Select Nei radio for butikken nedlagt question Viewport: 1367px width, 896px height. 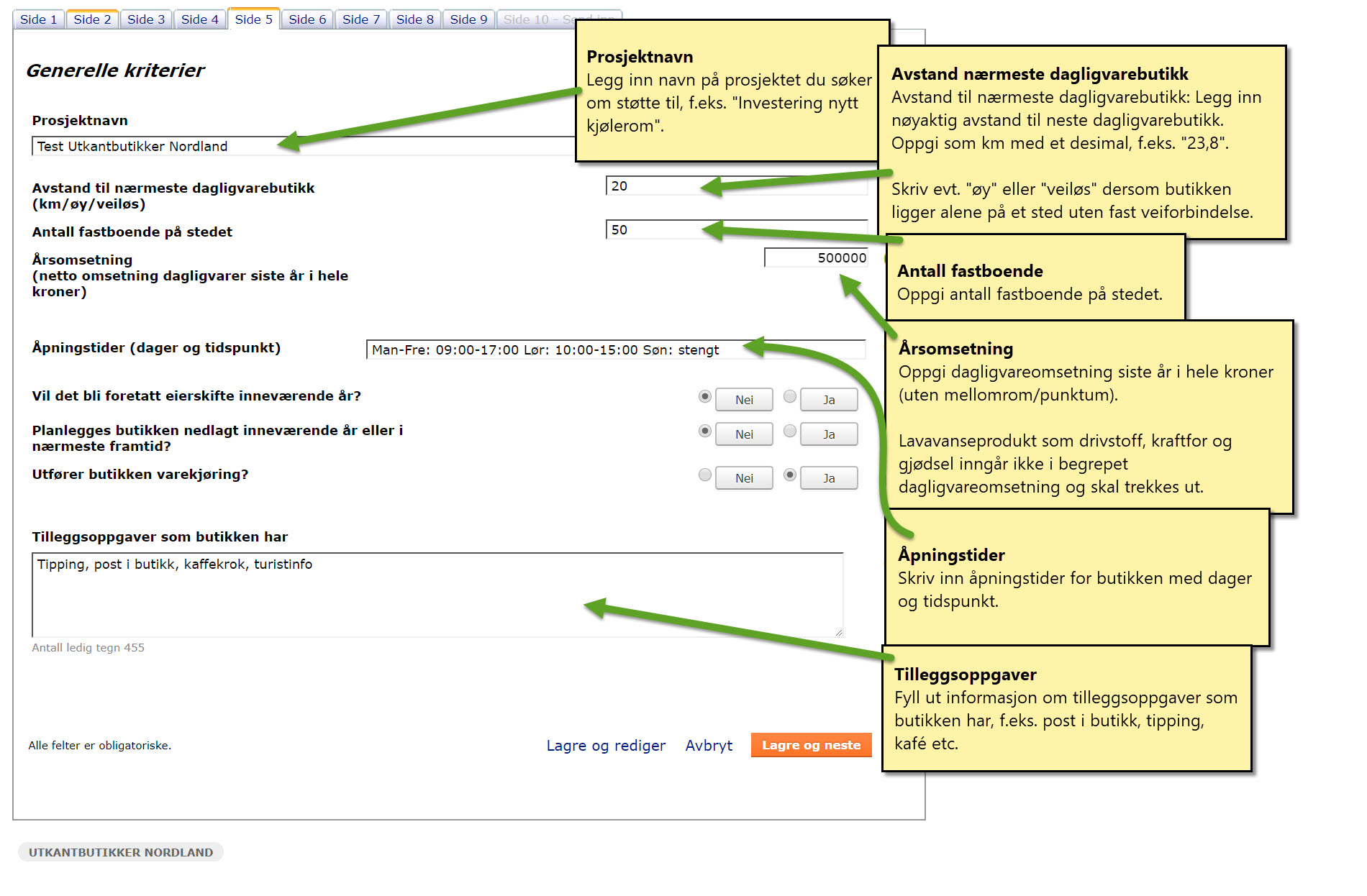tap(705, 431)
